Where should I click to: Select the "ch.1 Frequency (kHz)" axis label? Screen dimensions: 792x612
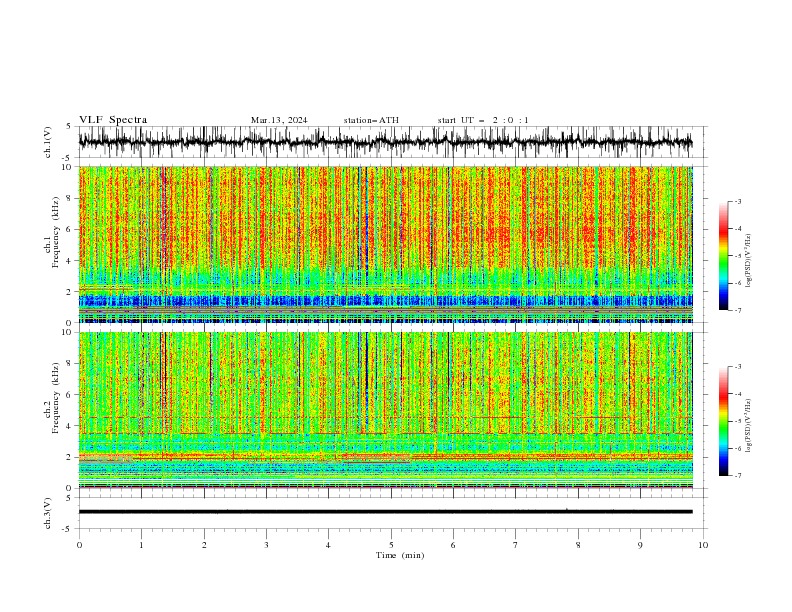click(52, 230)
